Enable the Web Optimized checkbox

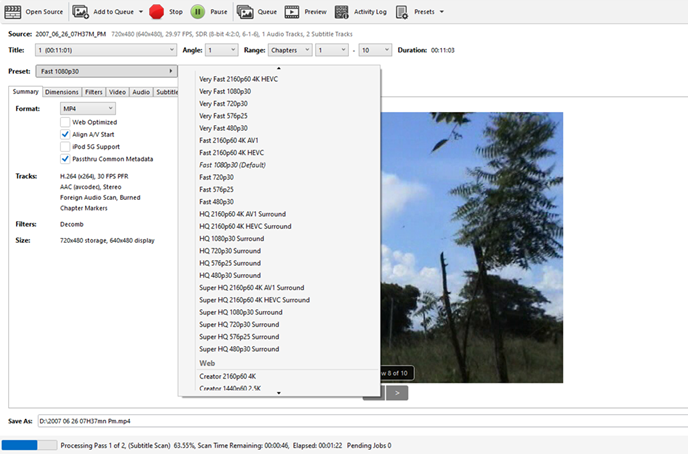pyautogui.click(x=65, y=122)
